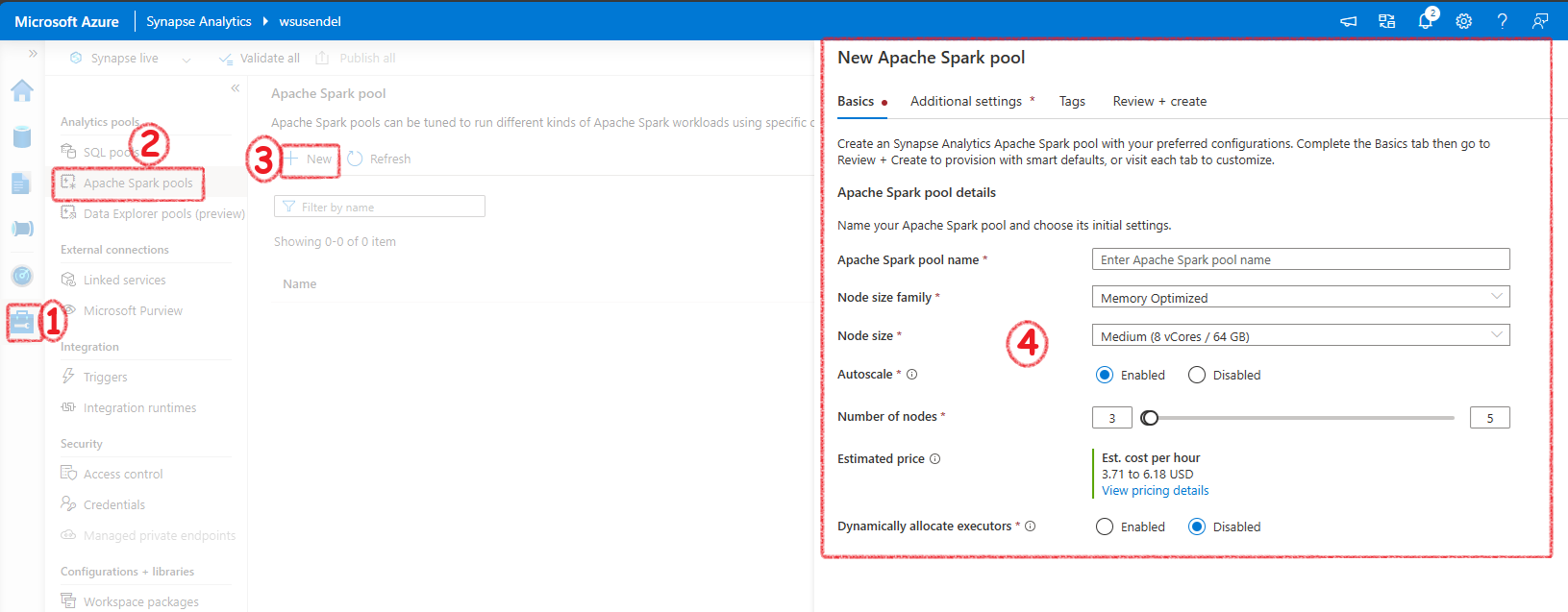1568x612 pixels.
Task: Switch to the Additional settings tab
Action: coord(966,101)
